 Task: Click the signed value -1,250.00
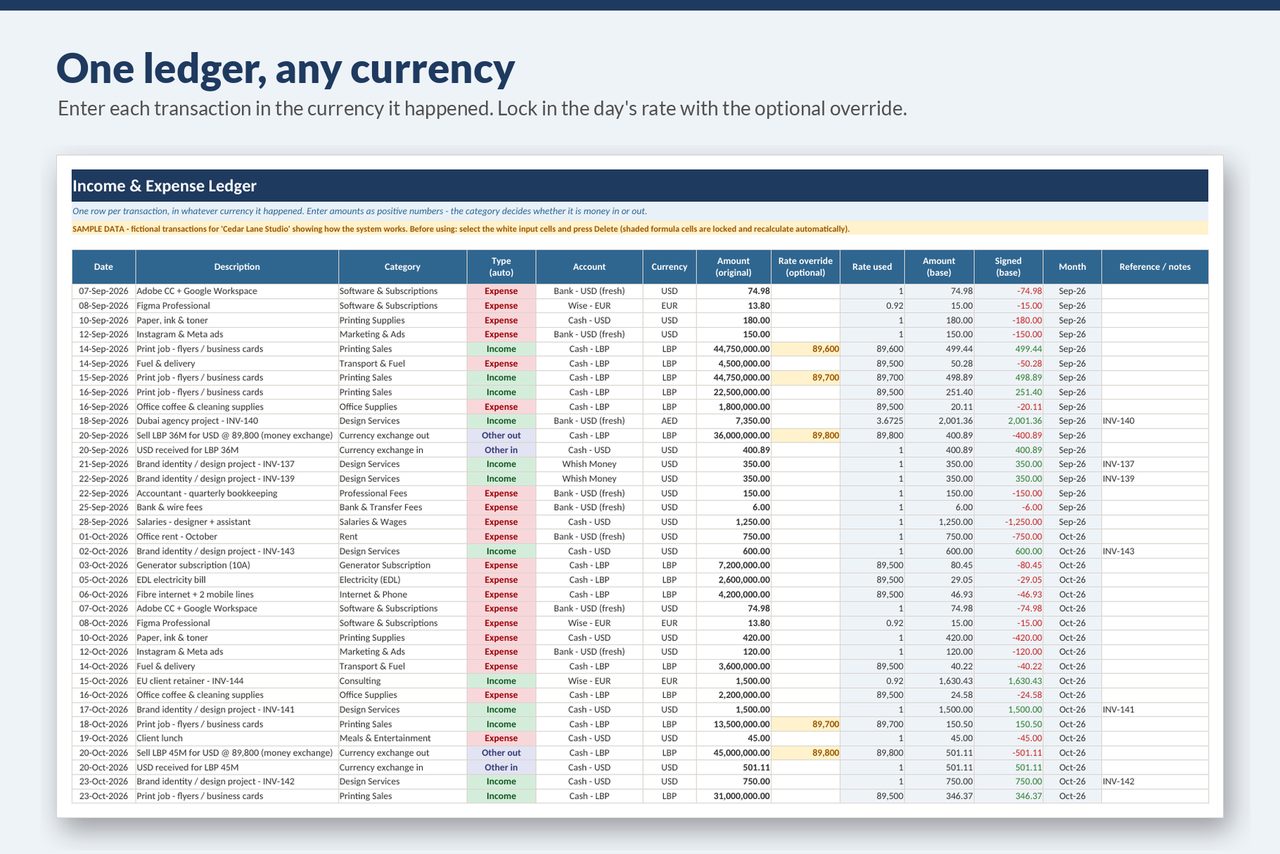(x=1008, y=522)
